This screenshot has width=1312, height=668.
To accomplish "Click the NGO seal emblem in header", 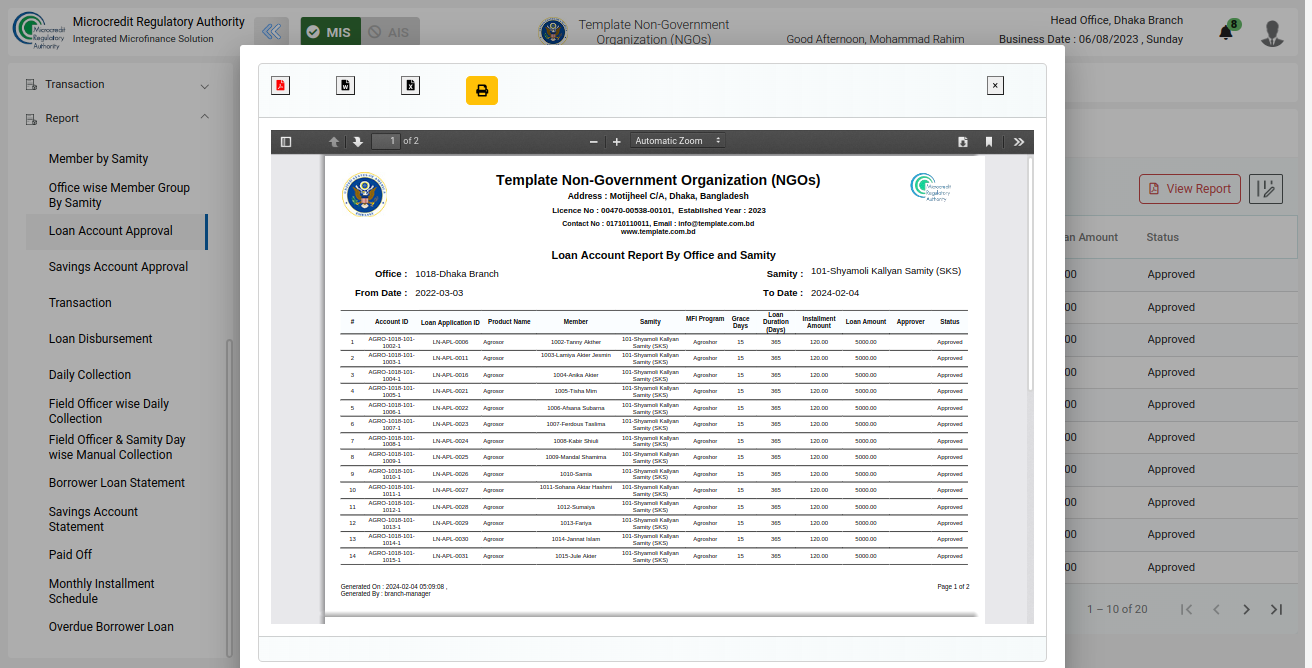I will [553, 32].
